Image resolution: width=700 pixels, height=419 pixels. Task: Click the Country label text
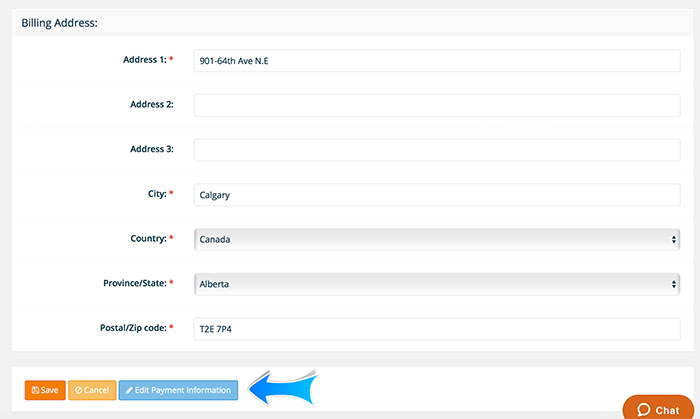pos(148,238)
